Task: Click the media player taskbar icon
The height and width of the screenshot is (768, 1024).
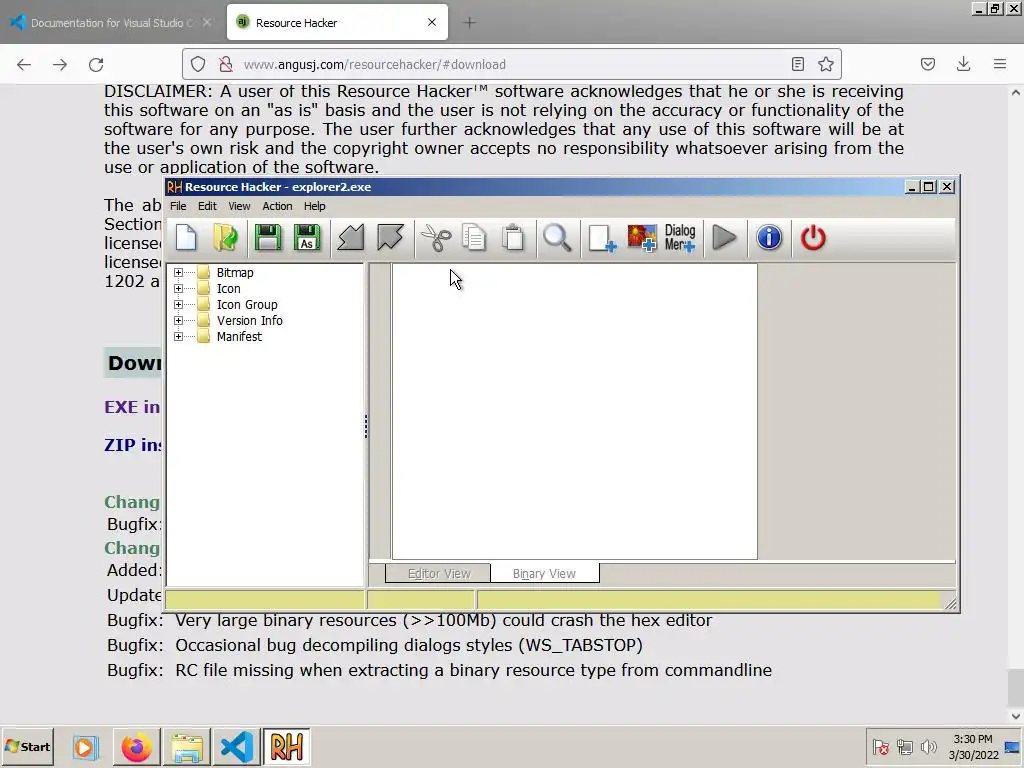Action: [x=85, y=746]
